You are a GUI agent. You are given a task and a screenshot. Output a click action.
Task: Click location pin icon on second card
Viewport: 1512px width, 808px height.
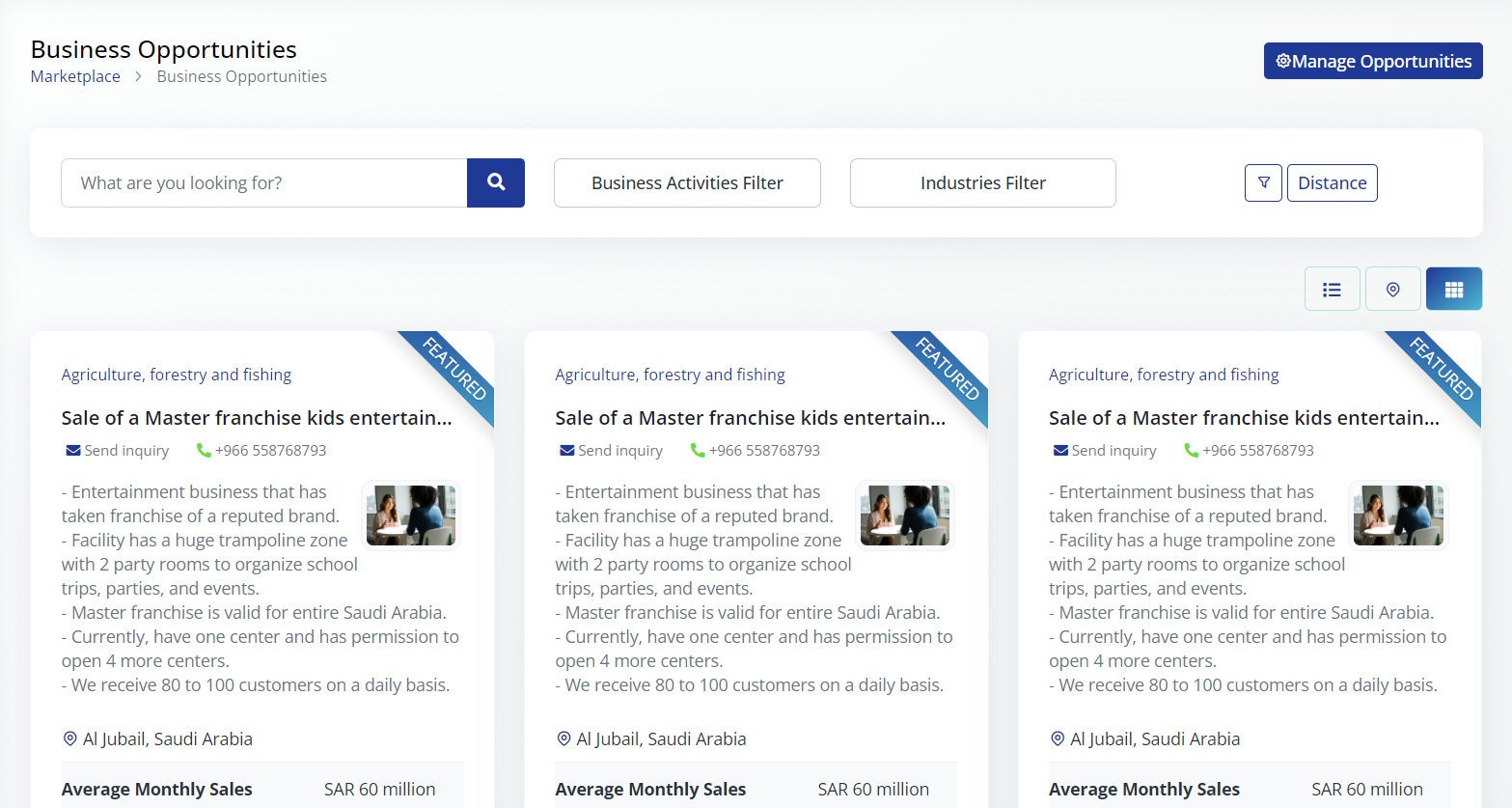[564, 738]
